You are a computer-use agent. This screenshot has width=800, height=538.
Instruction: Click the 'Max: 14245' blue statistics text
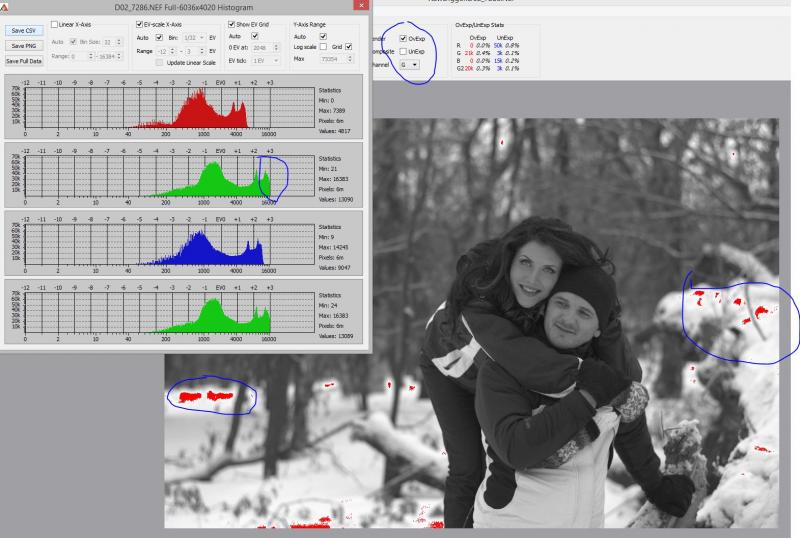pos(333,248)
